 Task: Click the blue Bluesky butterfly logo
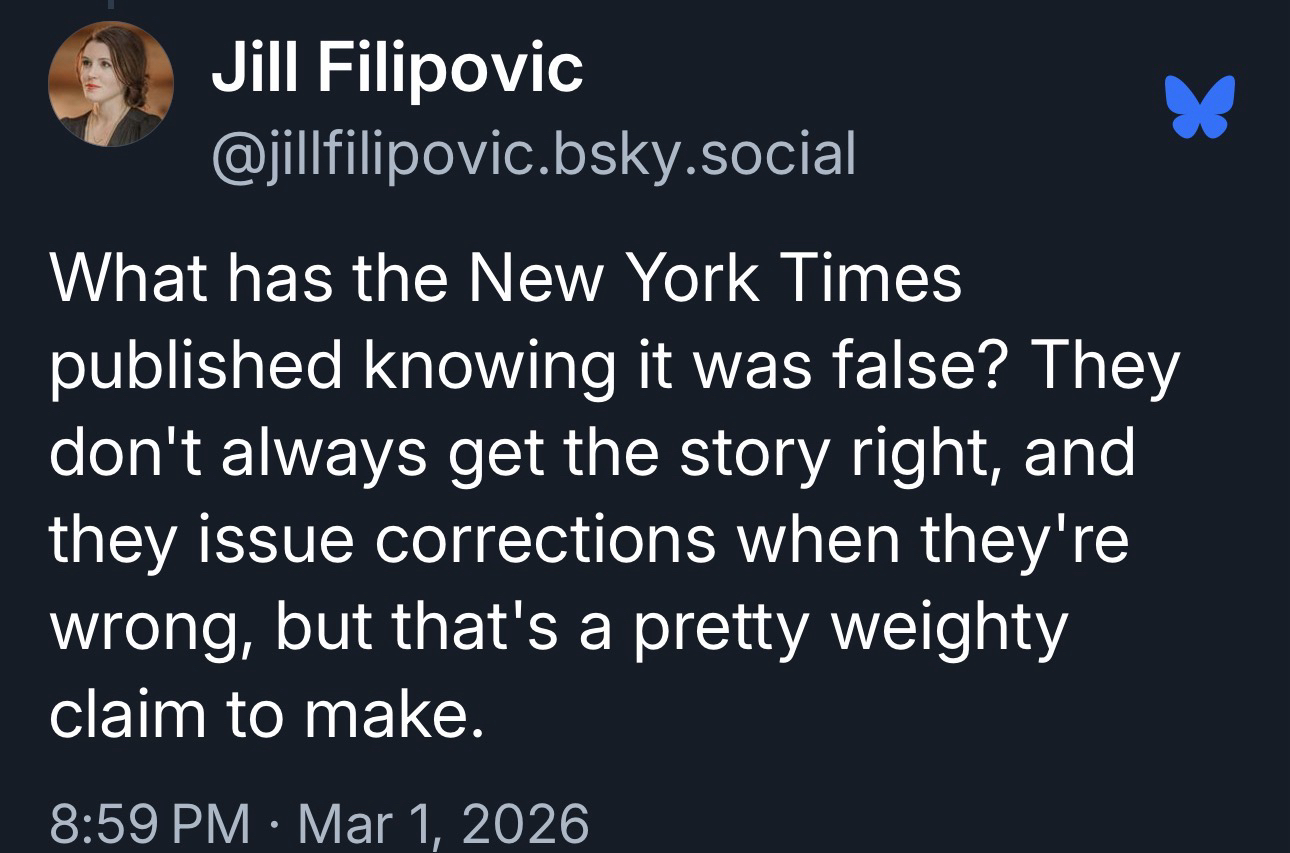tap(1200, 105)
